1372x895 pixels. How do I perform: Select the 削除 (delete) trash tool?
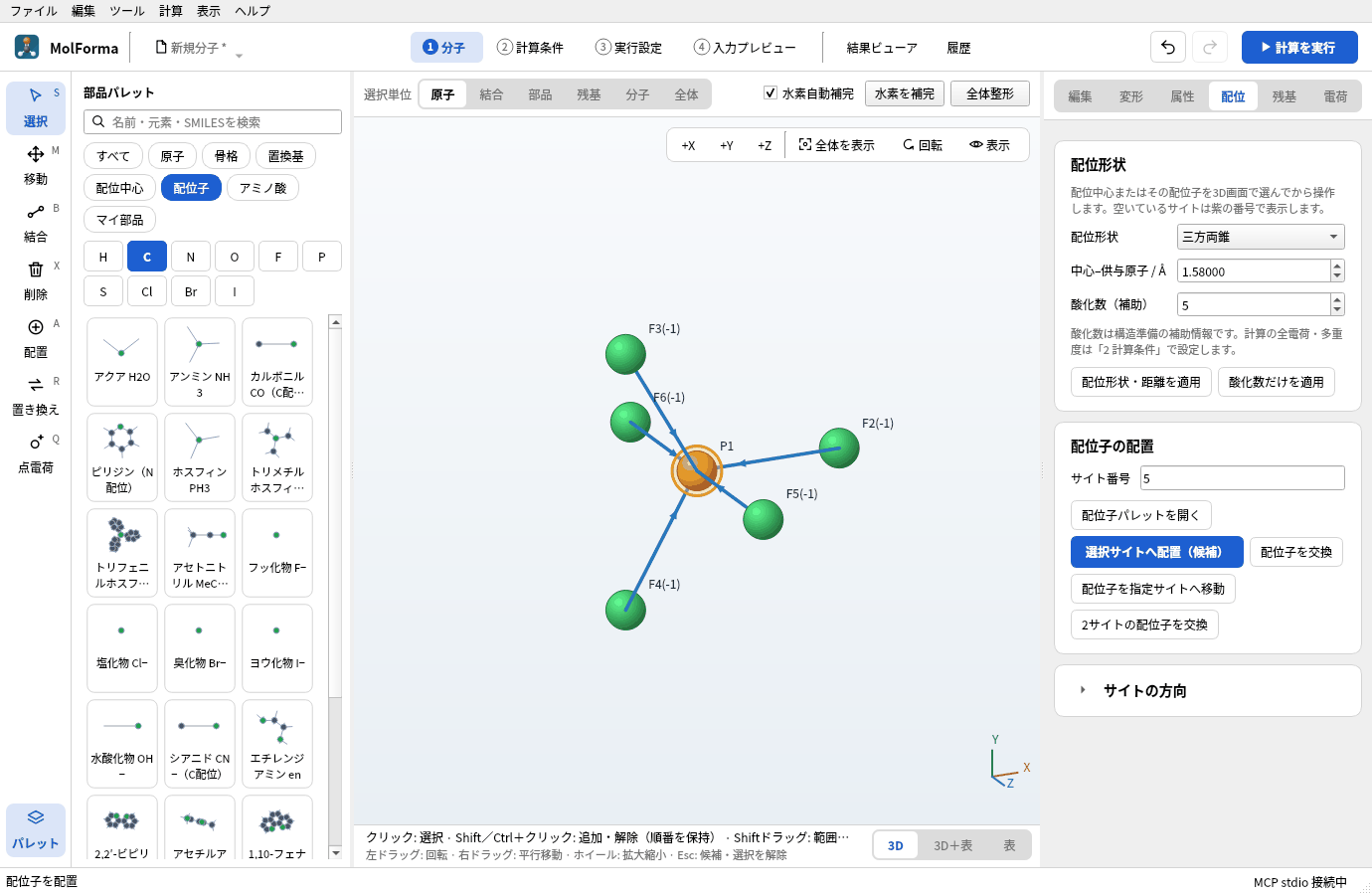point(36,280)
